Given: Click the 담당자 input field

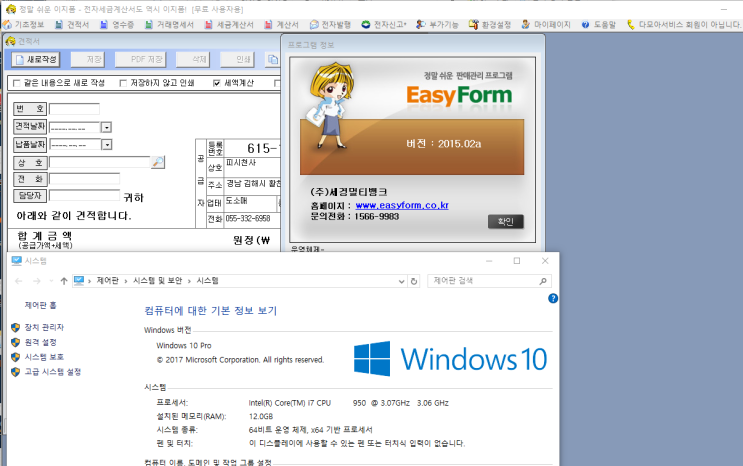Looking at the screenshot, I should (84, 195).
